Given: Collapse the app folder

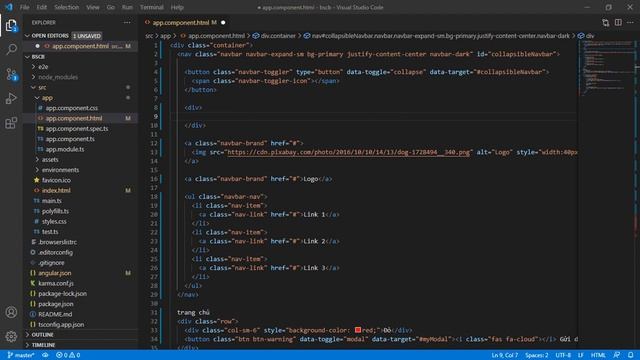Looking at the screenshot, I should click(47, 98).
